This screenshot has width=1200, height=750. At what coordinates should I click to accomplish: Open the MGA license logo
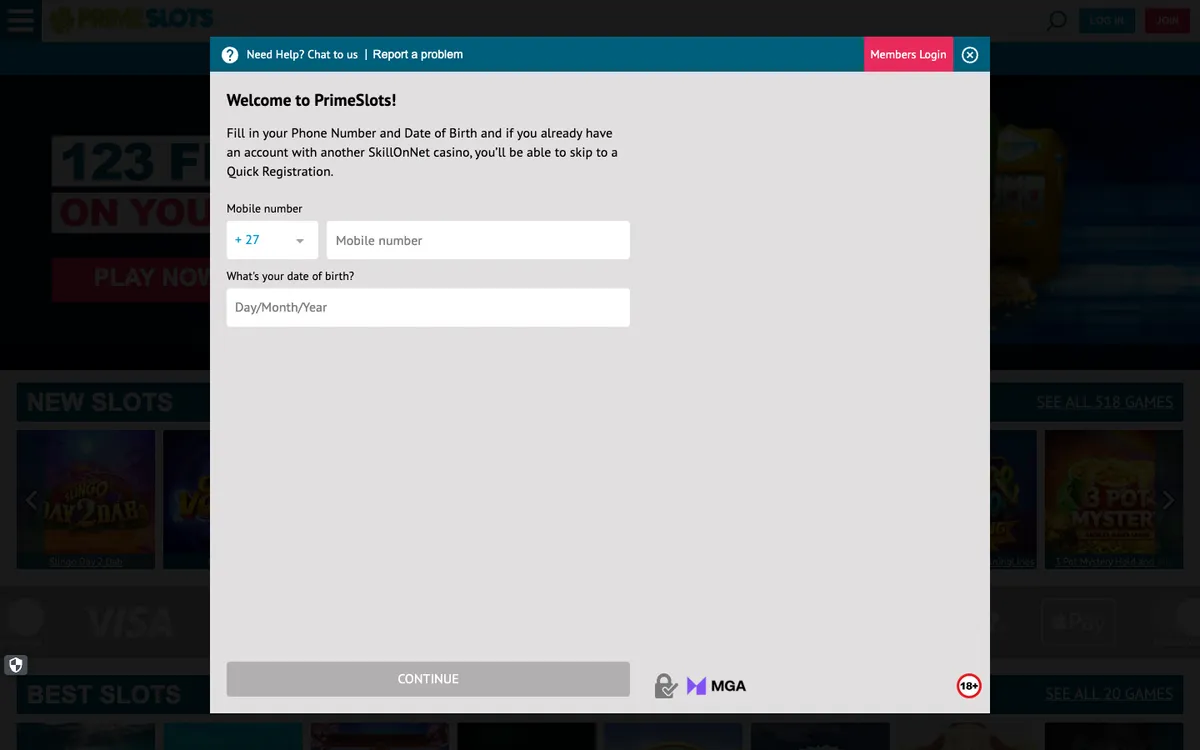716,686
